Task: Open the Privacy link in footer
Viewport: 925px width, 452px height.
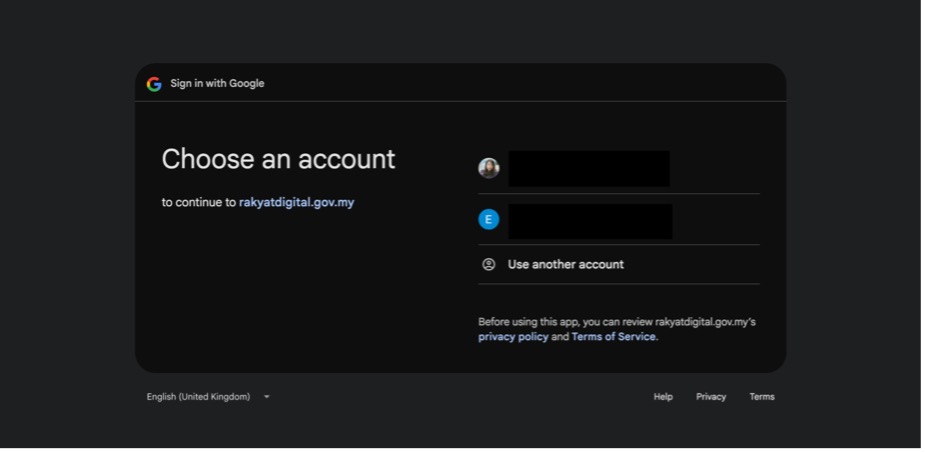Action: point(711,397)
